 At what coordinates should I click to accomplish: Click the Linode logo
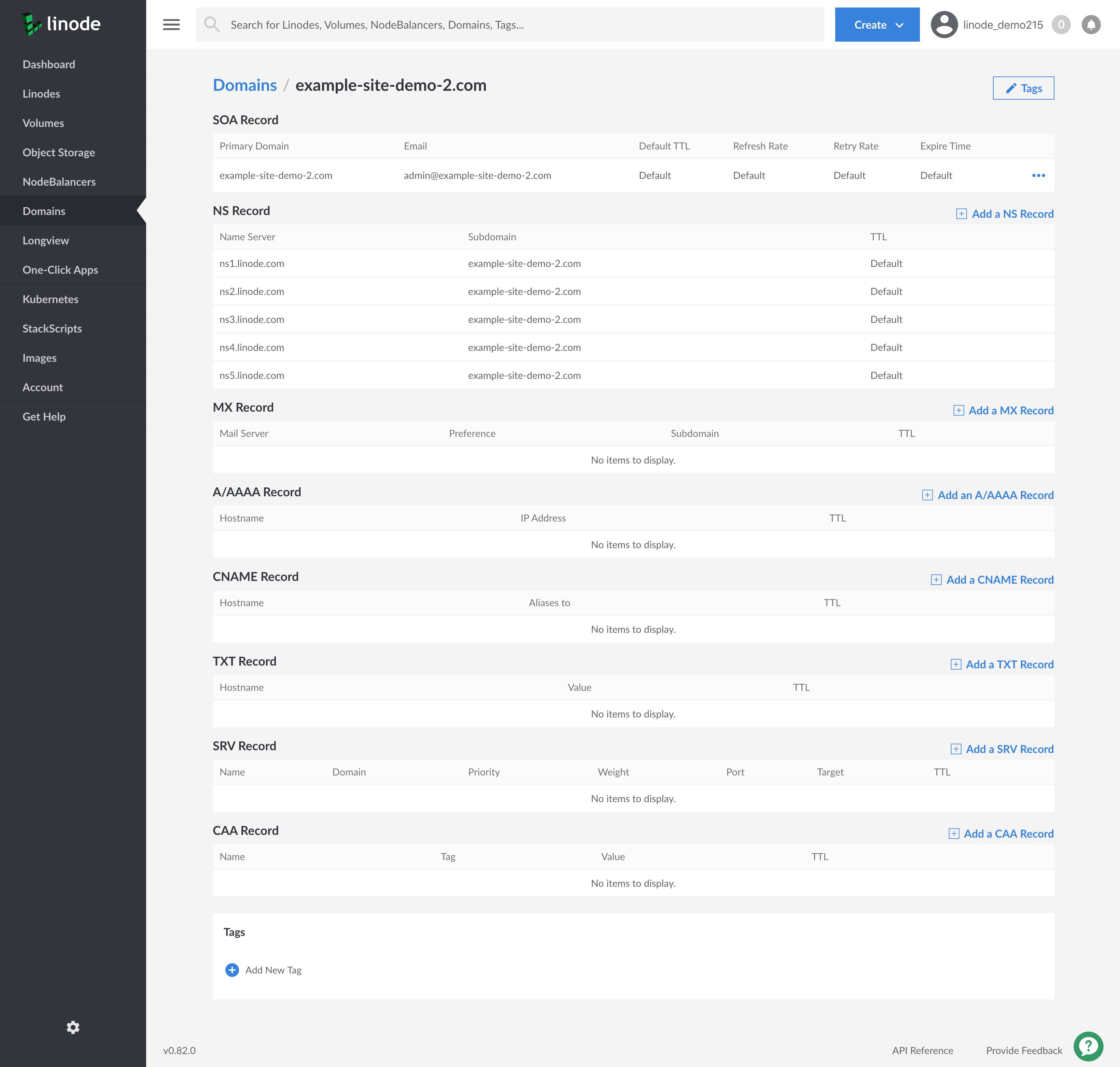[x=61, y=25]
